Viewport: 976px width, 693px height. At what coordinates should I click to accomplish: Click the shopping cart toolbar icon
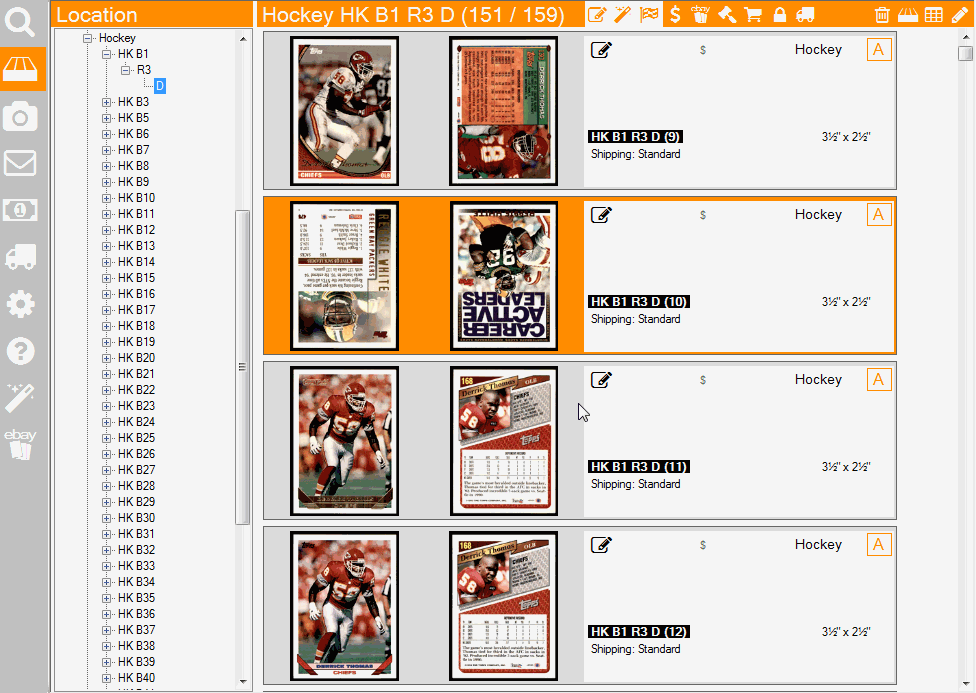tap(753, 14)
